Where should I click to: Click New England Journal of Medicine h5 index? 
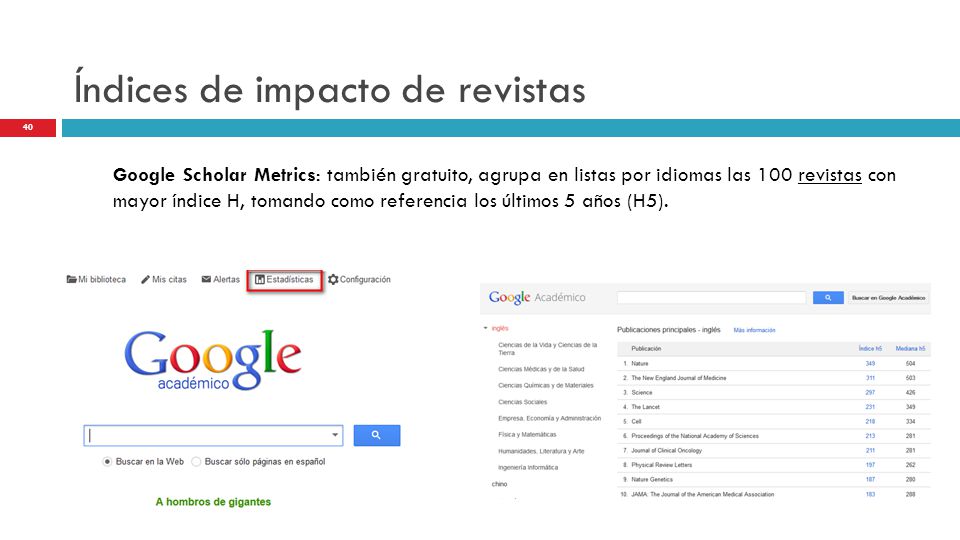point(870,378)
